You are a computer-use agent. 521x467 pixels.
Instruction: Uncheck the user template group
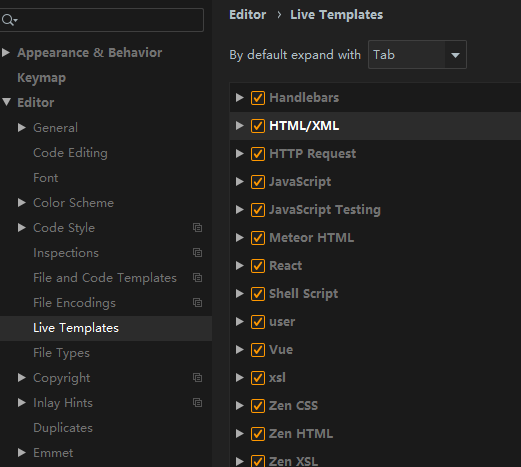[258, 322]
